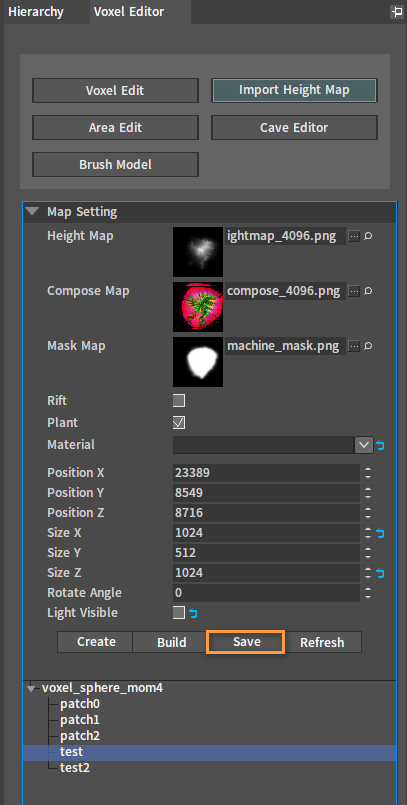The image size is (407, 805).
Task: Enable the Rift checkbox
Action: (179, 400)
